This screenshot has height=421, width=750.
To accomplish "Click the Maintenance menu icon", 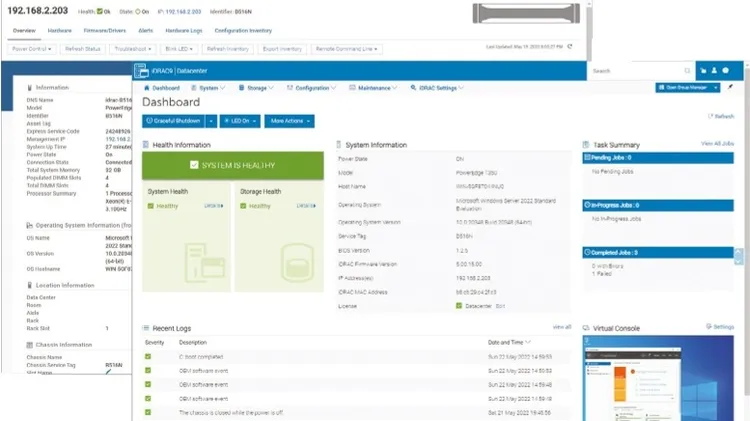I will pos(353,88).
